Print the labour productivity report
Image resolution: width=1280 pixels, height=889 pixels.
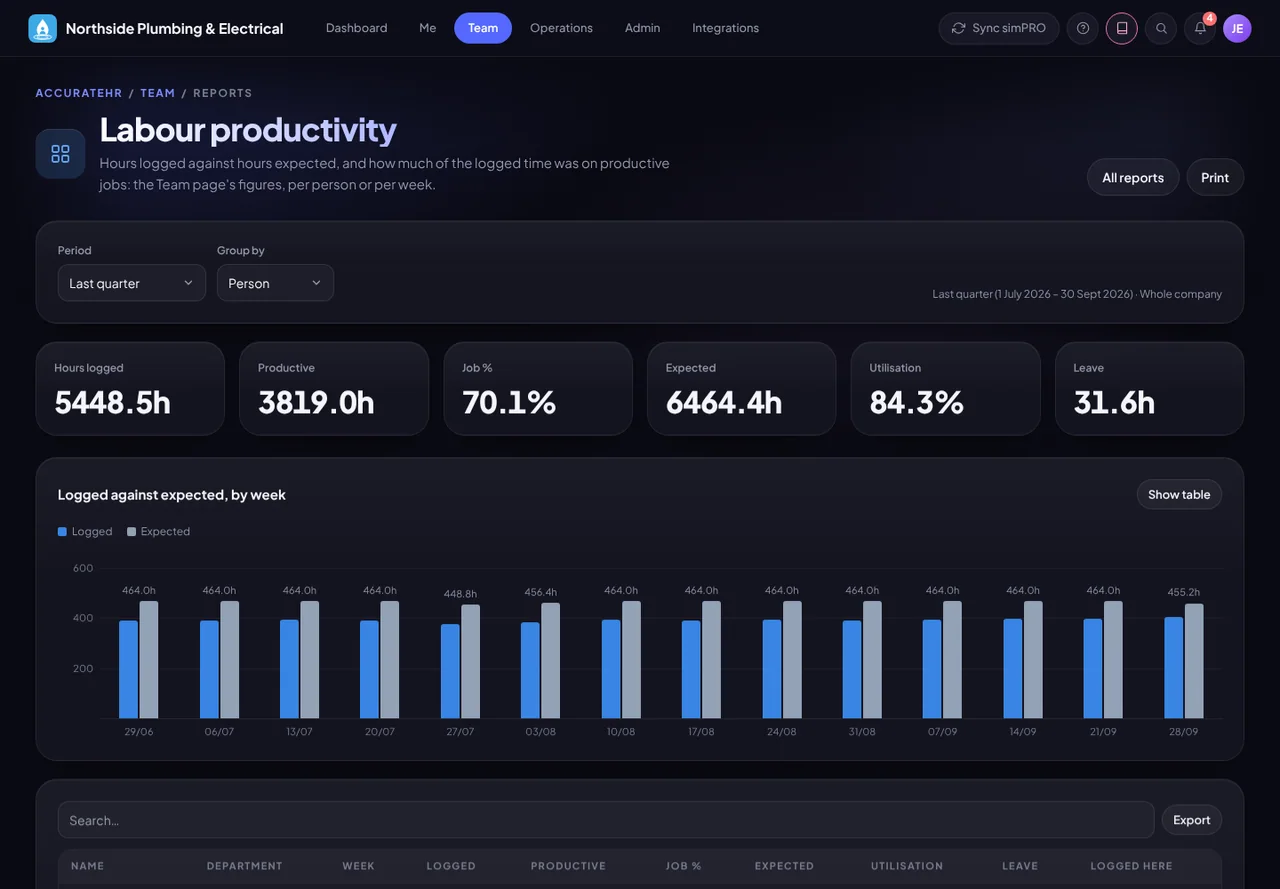coord(1215,177)
